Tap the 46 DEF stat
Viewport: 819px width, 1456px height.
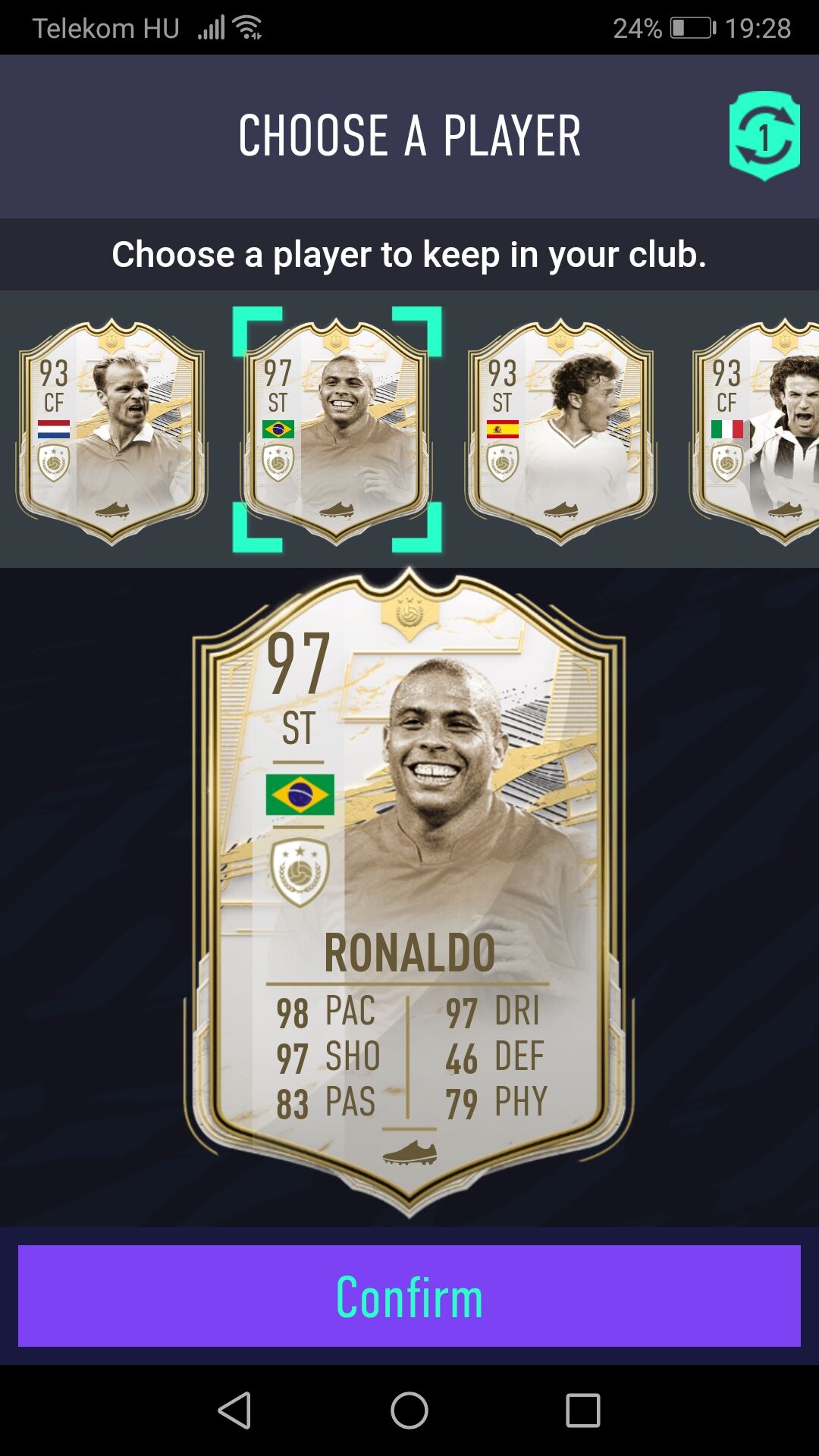pos(495,1058)
